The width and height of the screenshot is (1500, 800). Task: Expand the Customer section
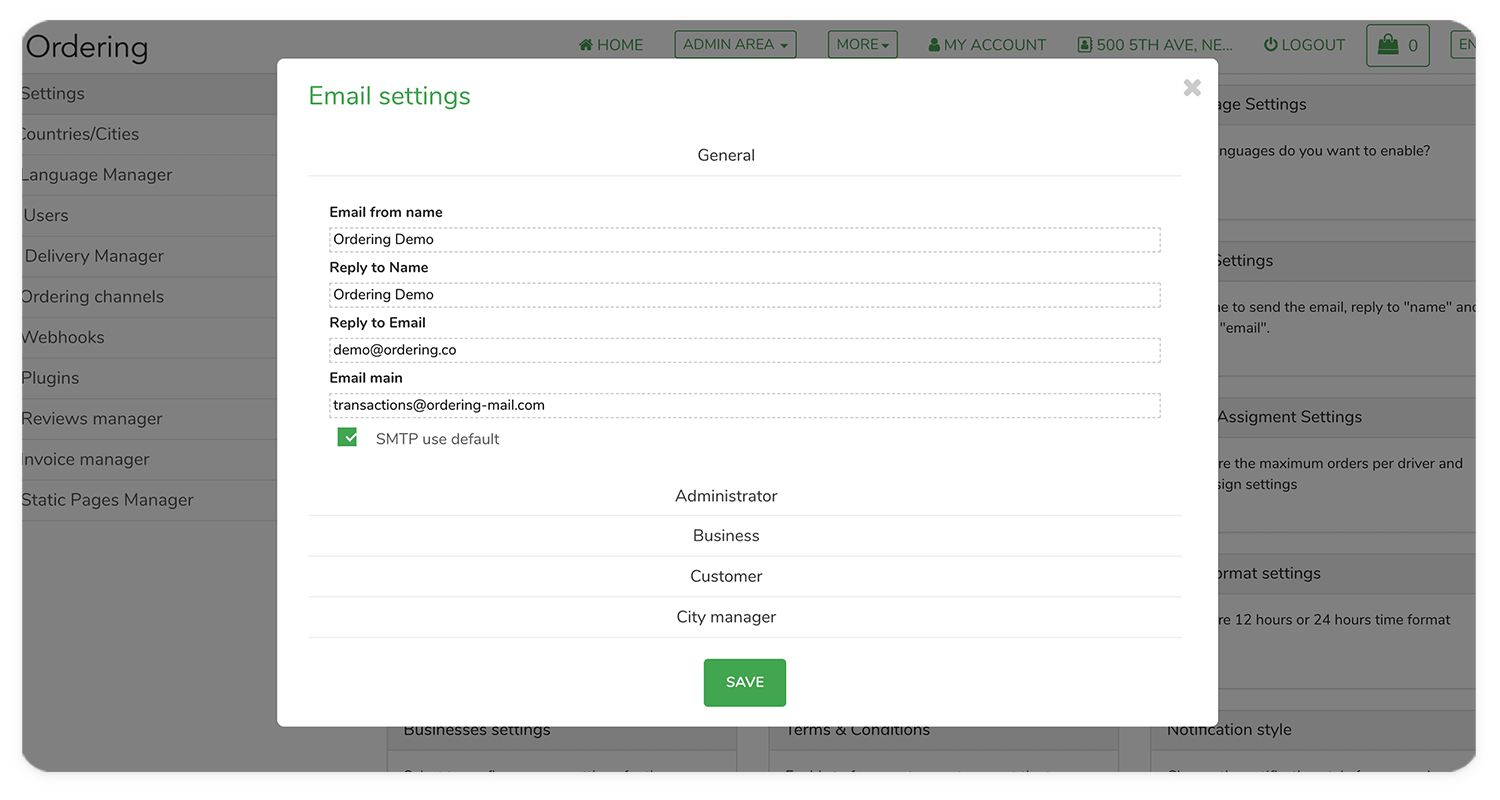(745, 576)
